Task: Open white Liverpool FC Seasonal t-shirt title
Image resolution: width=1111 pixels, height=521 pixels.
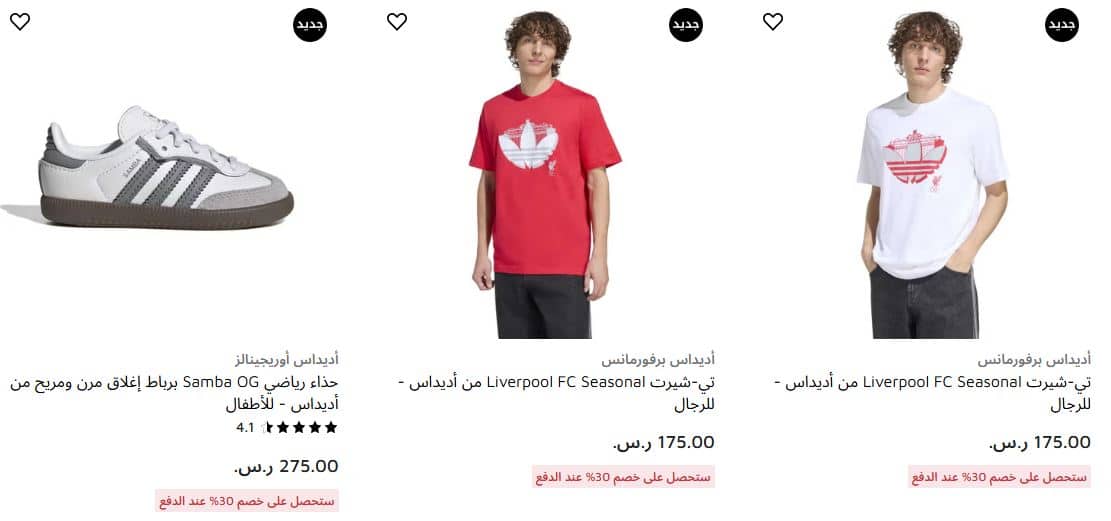Action: coord(932,394)
